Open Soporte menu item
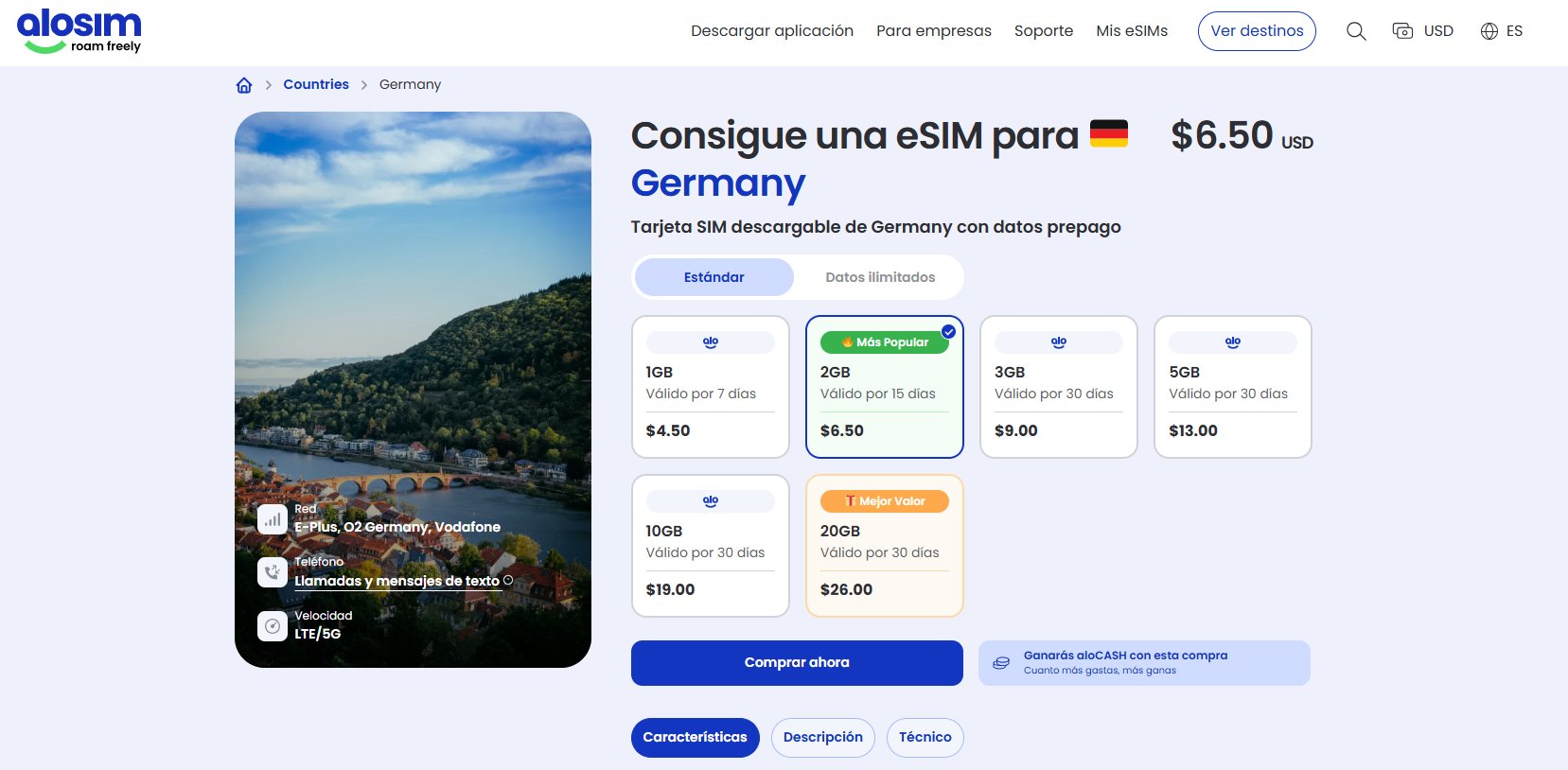 (1044, 31)
